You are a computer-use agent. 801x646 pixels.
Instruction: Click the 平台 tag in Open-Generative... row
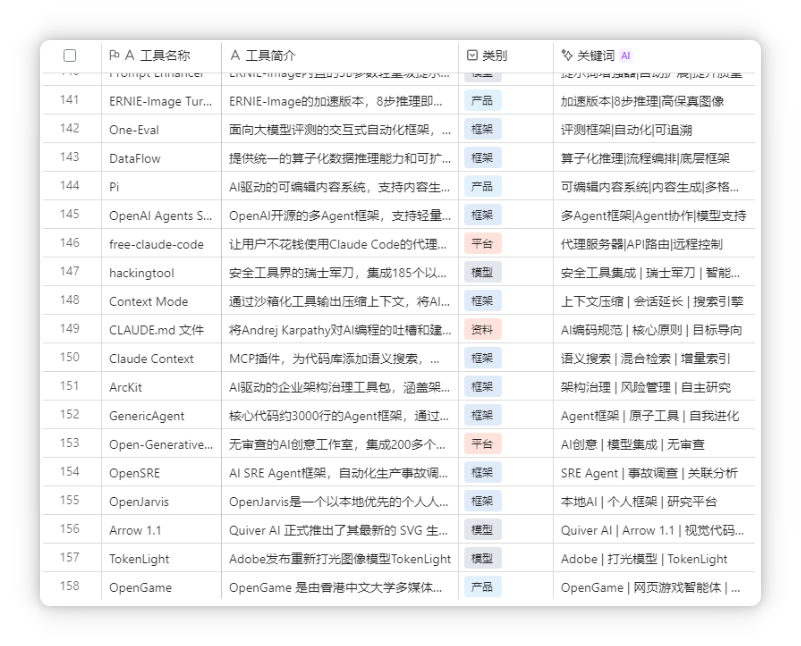pos(483,444)
